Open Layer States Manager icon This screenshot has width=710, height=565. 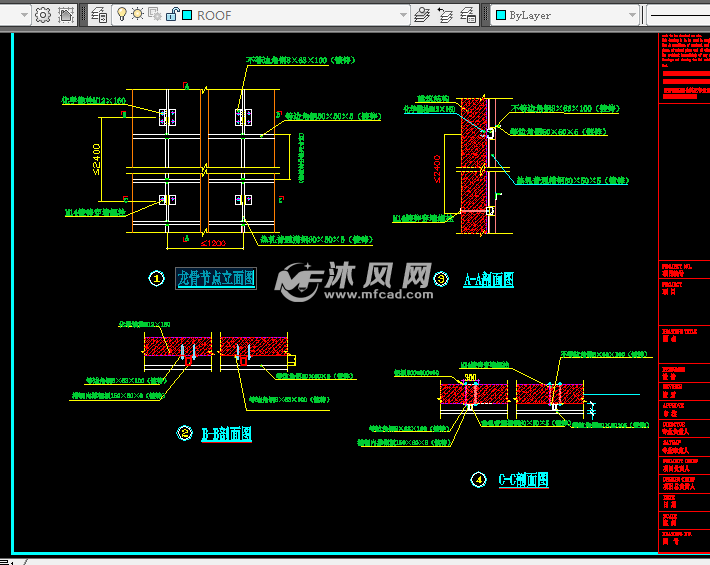pyautogui.click(x=468, y=15)
